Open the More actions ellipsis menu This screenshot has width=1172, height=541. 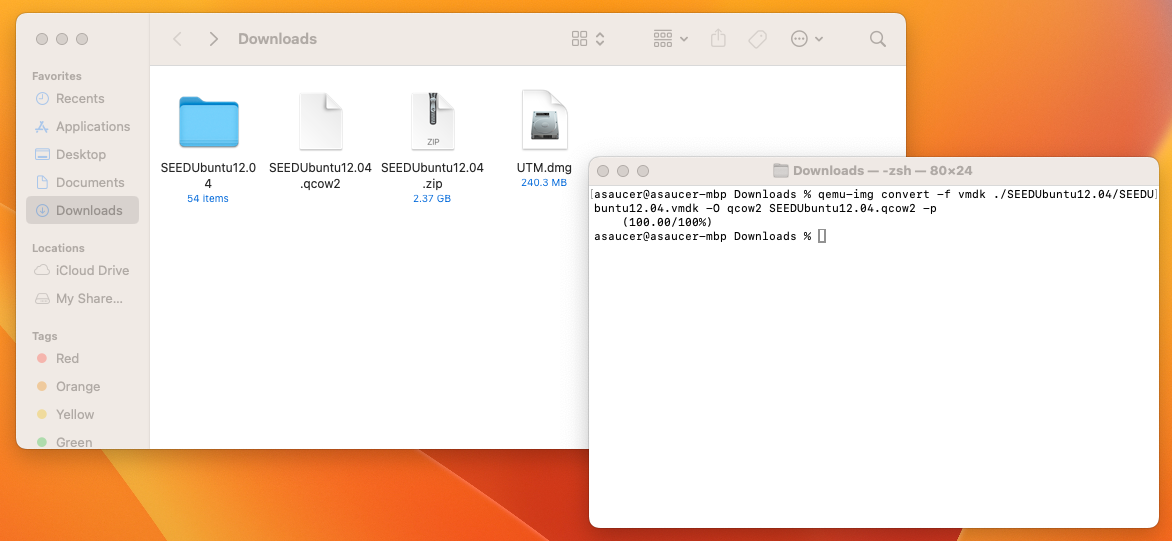(x=806, y=39)
